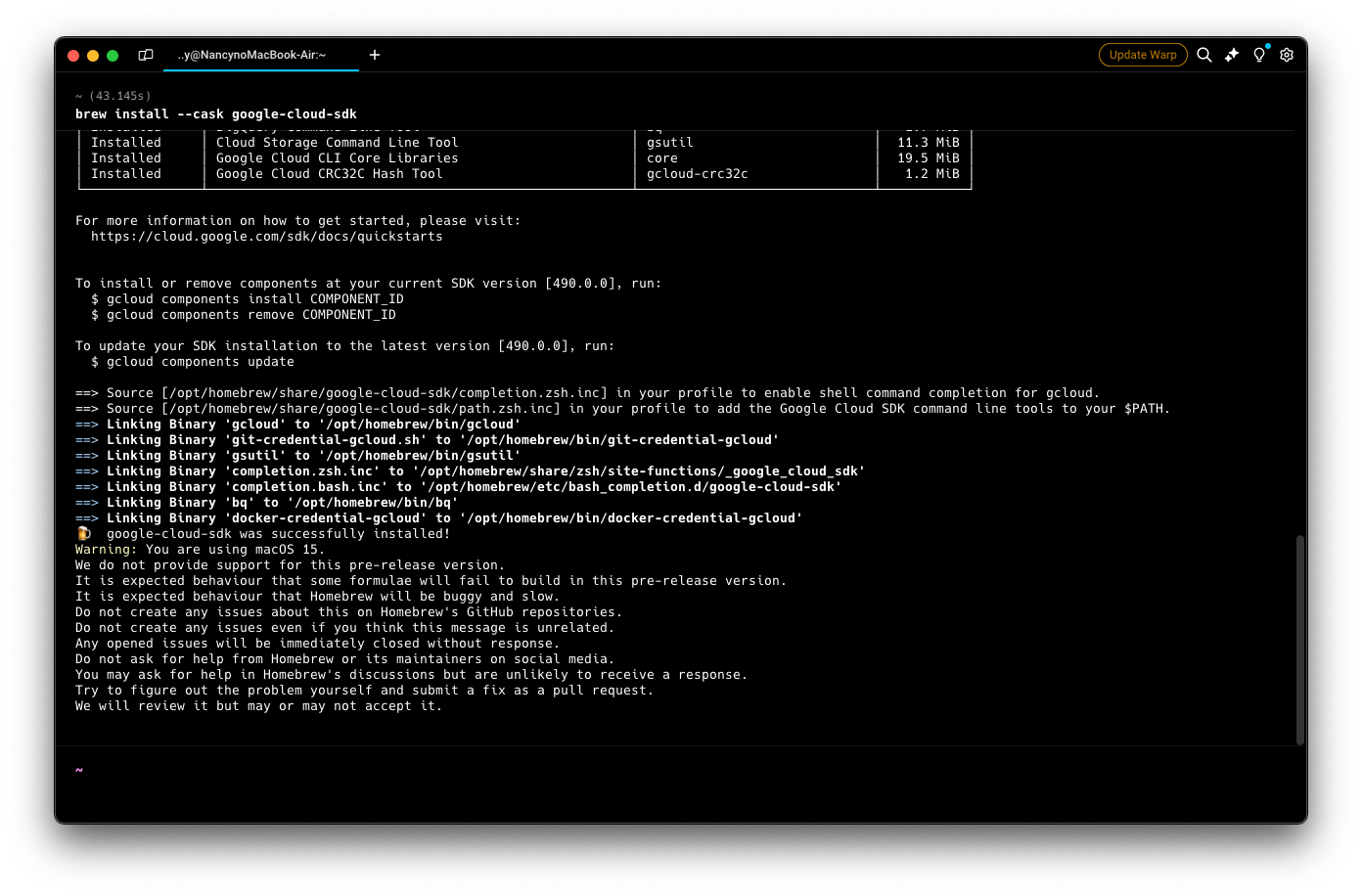Click 'Homebrew will be buggy and slow' line
The width and height of the screenshot is (1362, 896).
coord(318,597)
